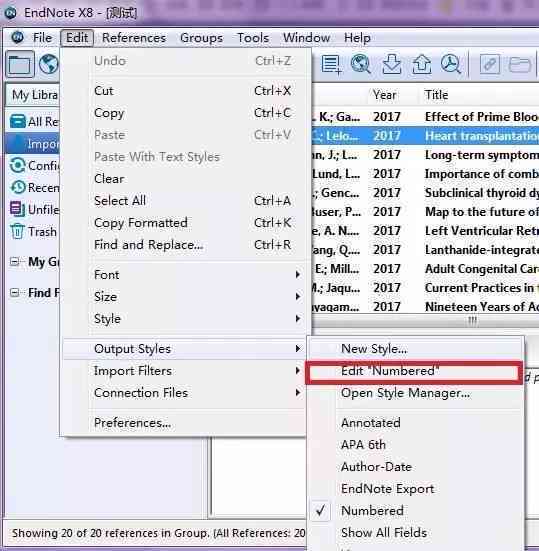Select the "Lanthanide-integrate" reference row
The width and height of the screenshot is (539, 551).
(x=425, y=249)
